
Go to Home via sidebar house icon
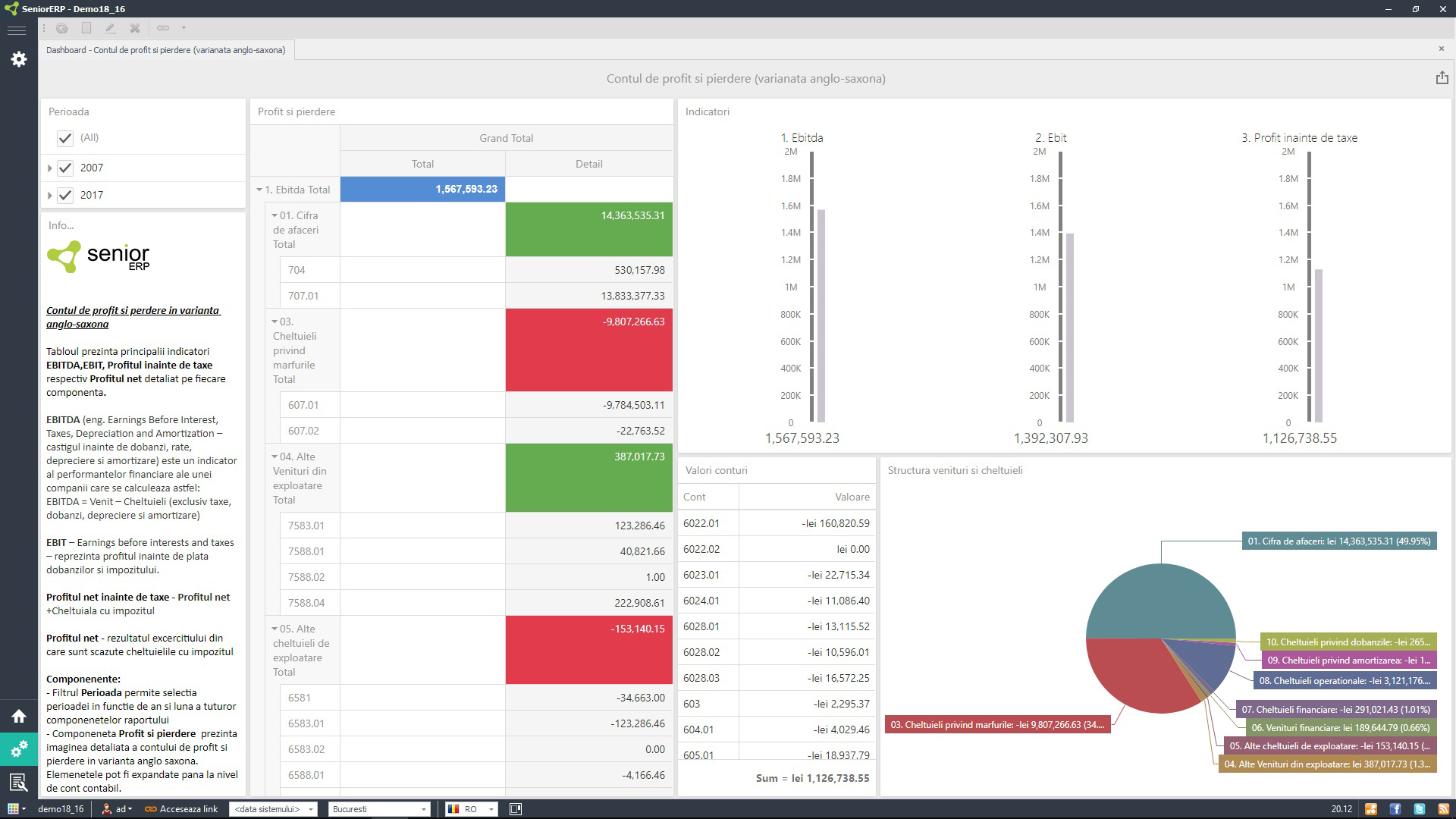[x=19, y=716]
